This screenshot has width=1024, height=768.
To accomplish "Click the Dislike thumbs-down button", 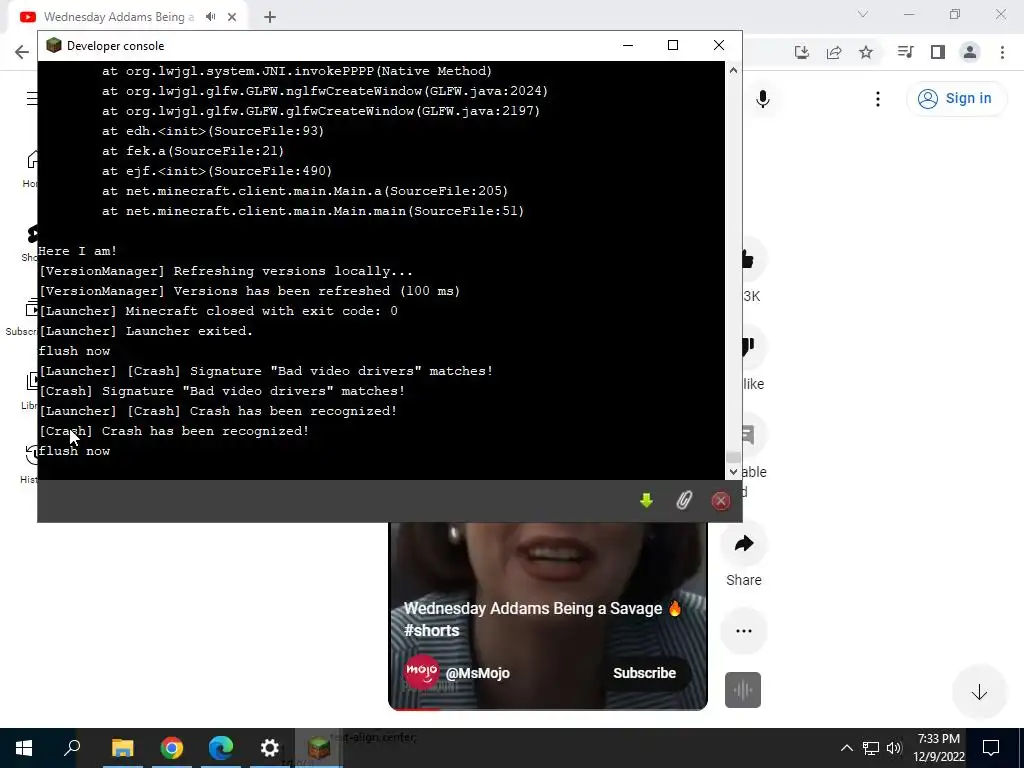I will 748,347.
